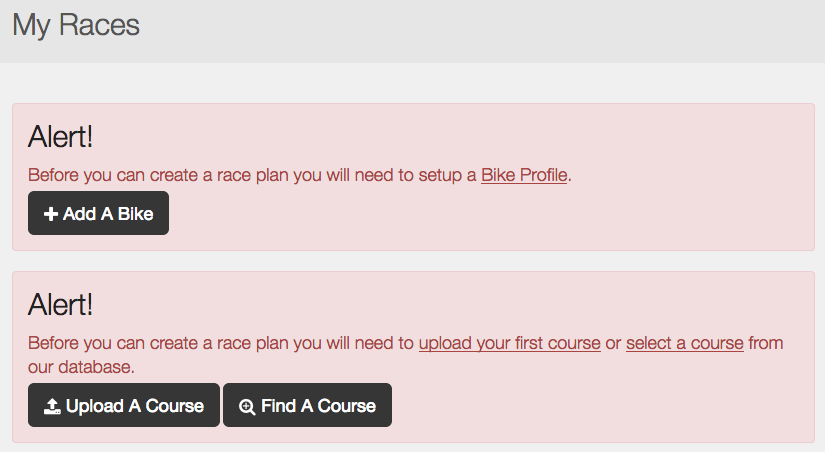Follow the 'select a course' link
825x452 pixels.
(685, 343)
